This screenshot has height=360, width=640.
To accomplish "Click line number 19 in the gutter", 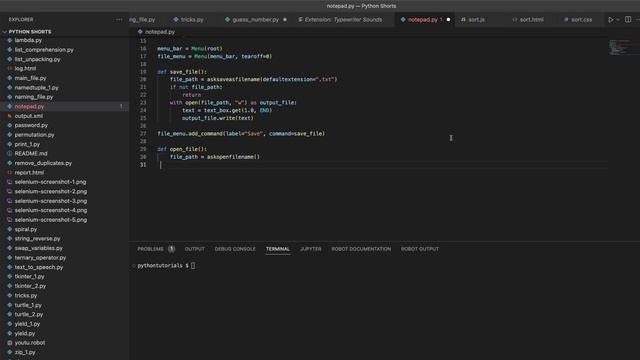I will coord(143,72).
